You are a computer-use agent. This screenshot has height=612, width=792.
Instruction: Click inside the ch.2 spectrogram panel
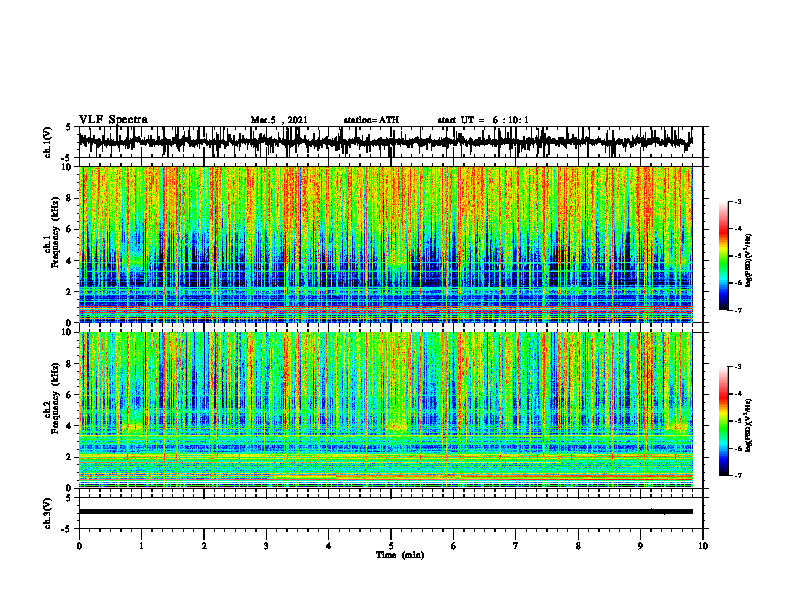click(x=385, y=410)
